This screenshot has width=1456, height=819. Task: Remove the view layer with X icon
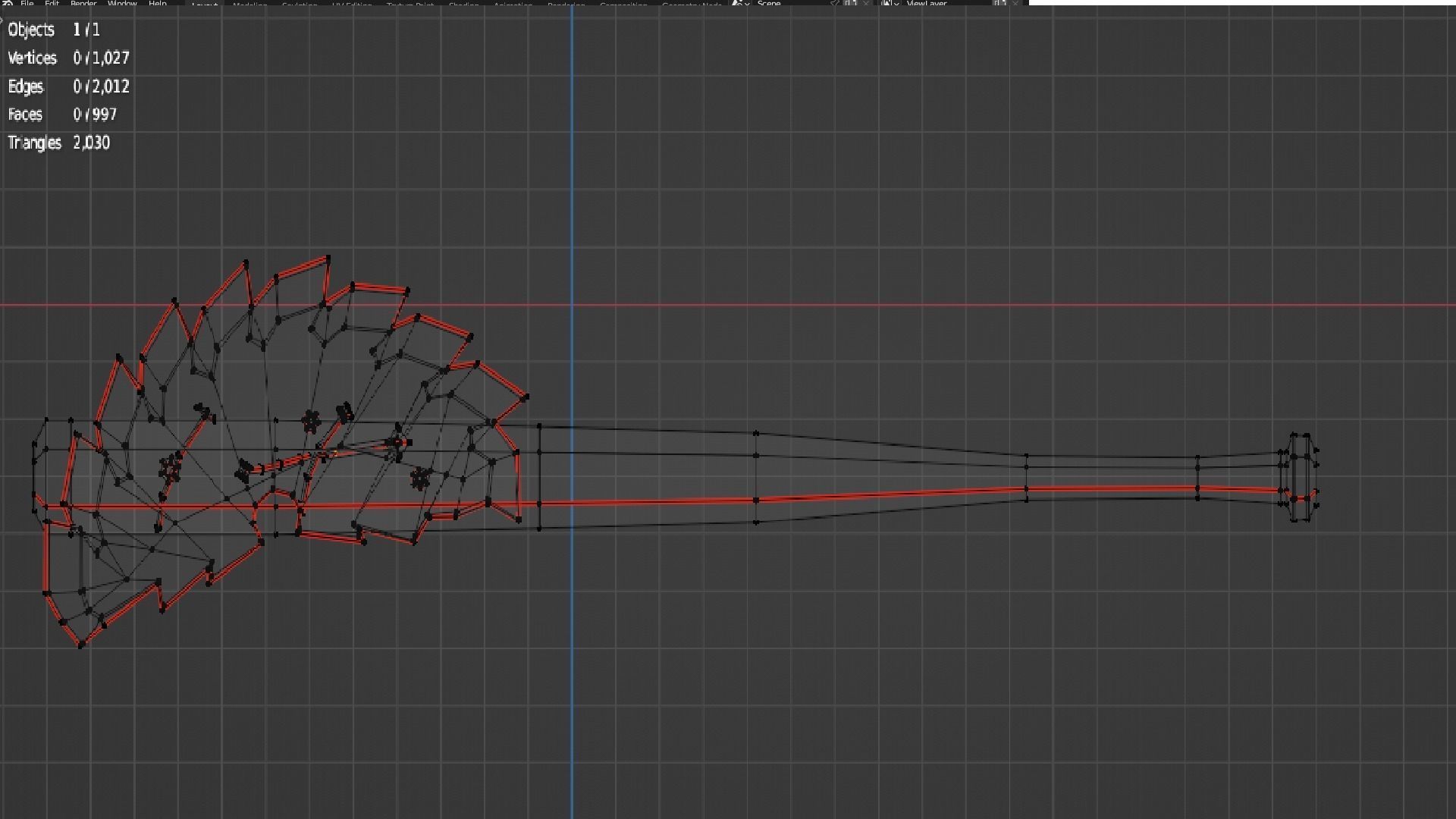[x=1015, y=3]
